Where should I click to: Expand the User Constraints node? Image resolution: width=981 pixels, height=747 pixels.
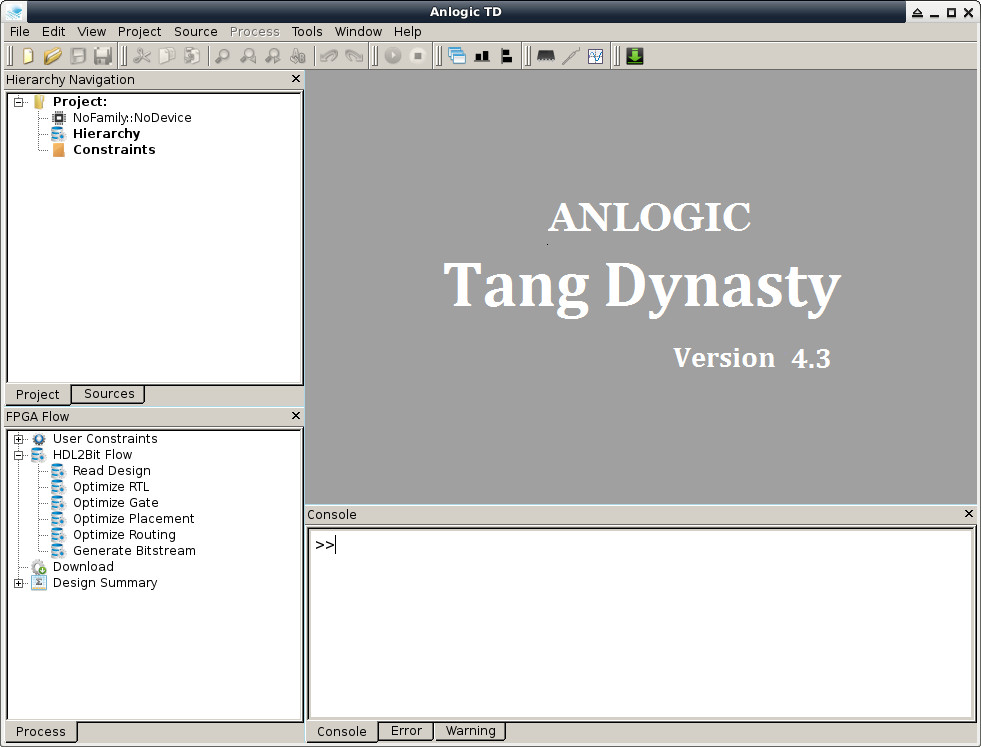[19, 439]
